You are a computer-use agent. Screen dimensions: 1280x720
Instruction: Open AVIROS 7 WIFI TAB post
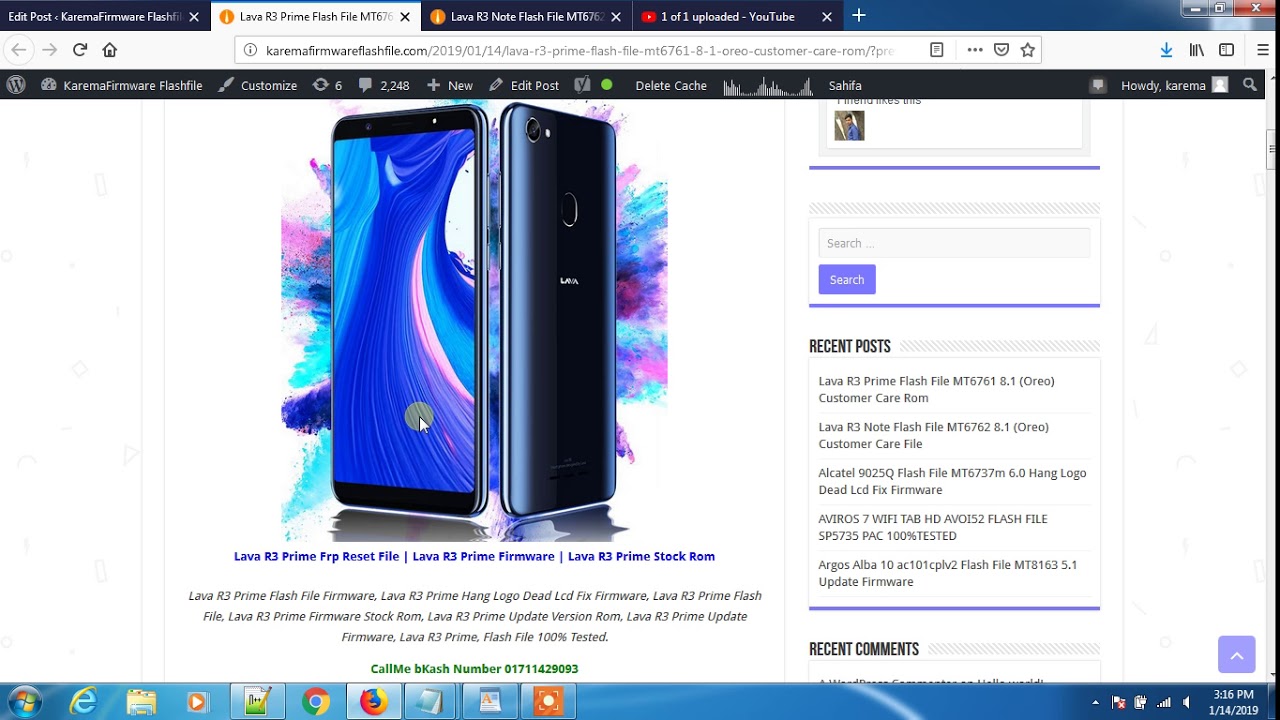point(933,527)
